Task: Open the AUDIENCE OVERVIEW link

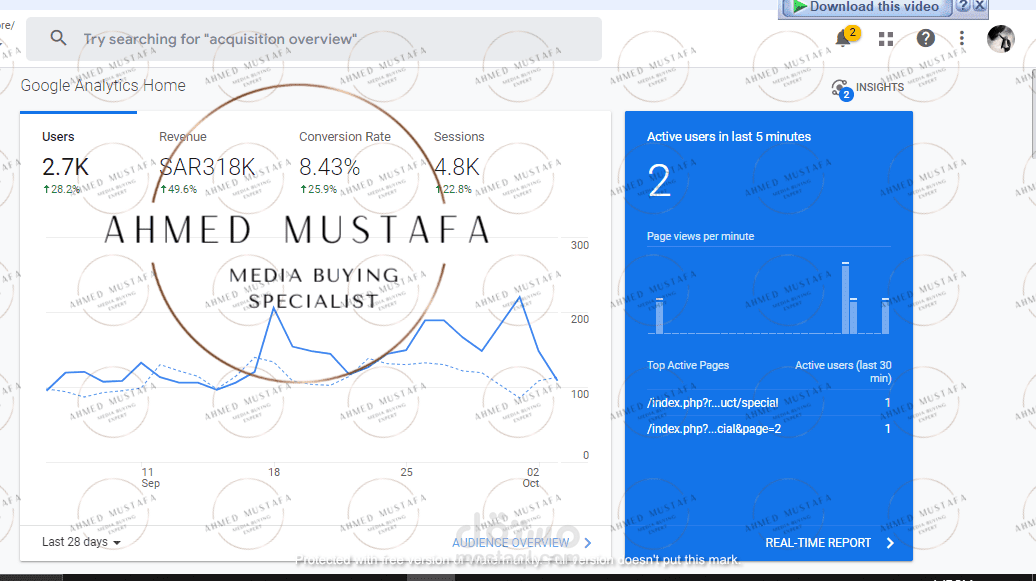Action: coord(510,543)
